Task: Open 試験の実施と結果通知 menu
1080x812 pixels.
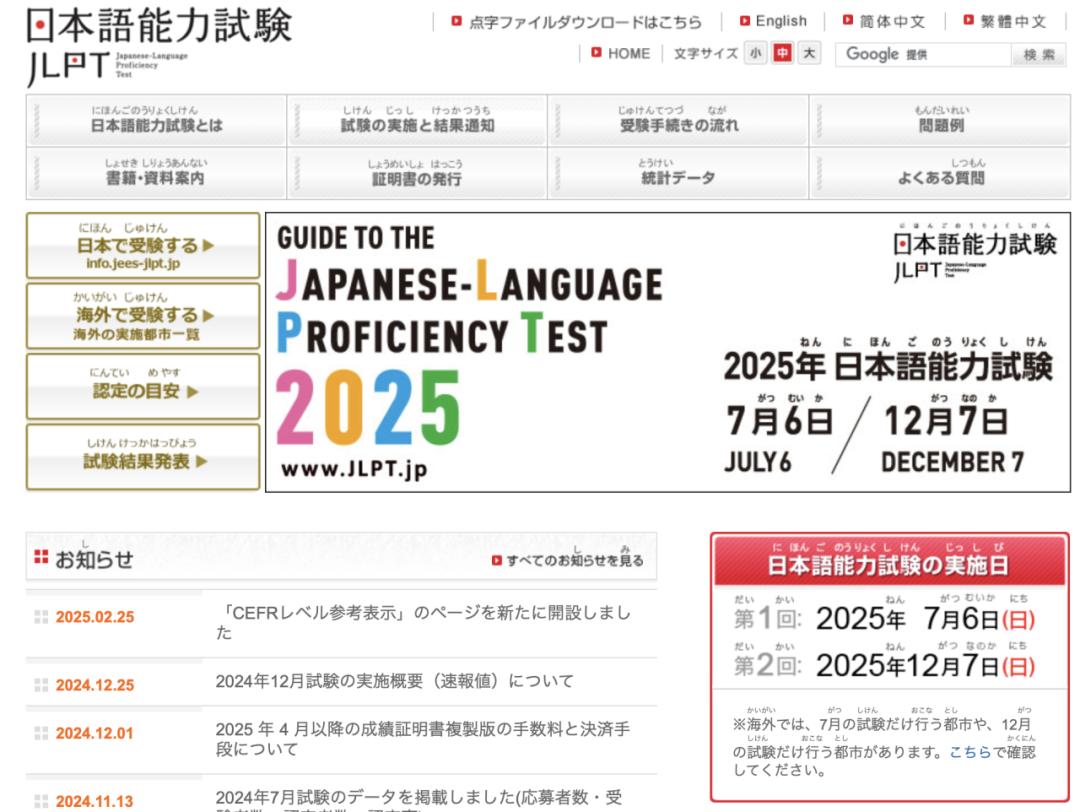Action: tap(417, 120)
